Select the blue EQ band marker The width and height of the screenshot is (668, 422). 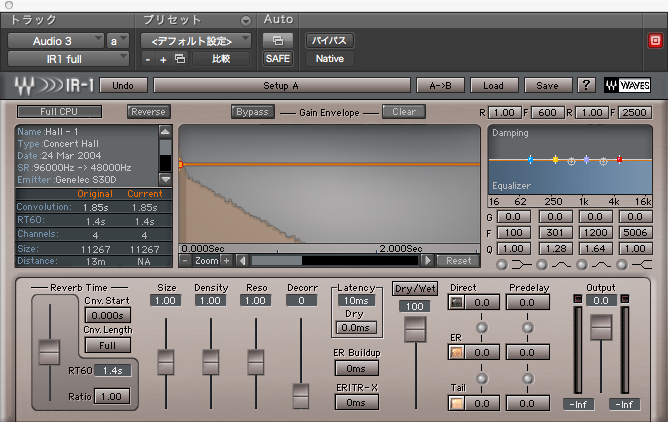530,160
